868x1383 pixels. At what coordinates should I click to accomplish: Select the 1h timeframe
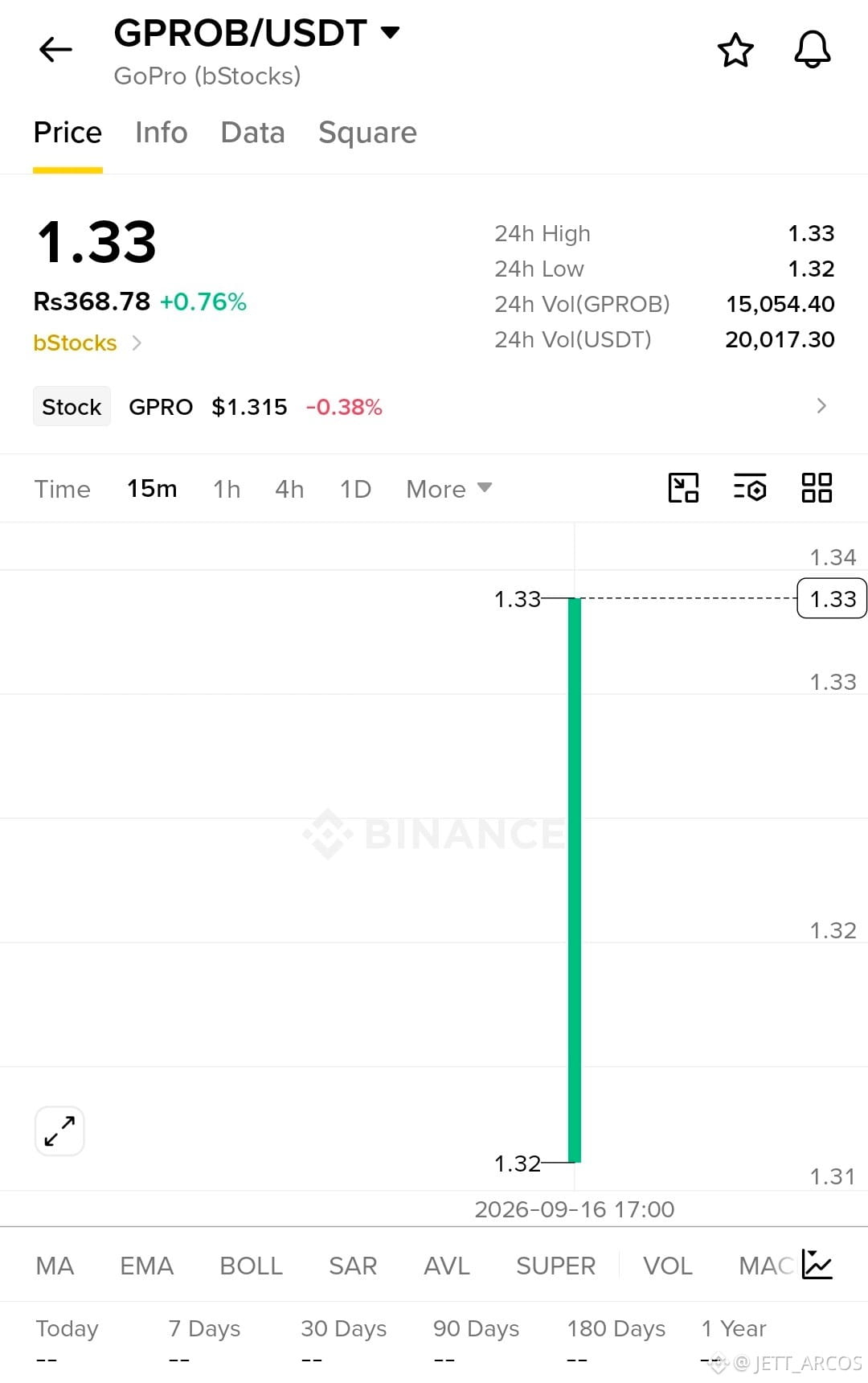pyautogui.click(x=227, y=489)
